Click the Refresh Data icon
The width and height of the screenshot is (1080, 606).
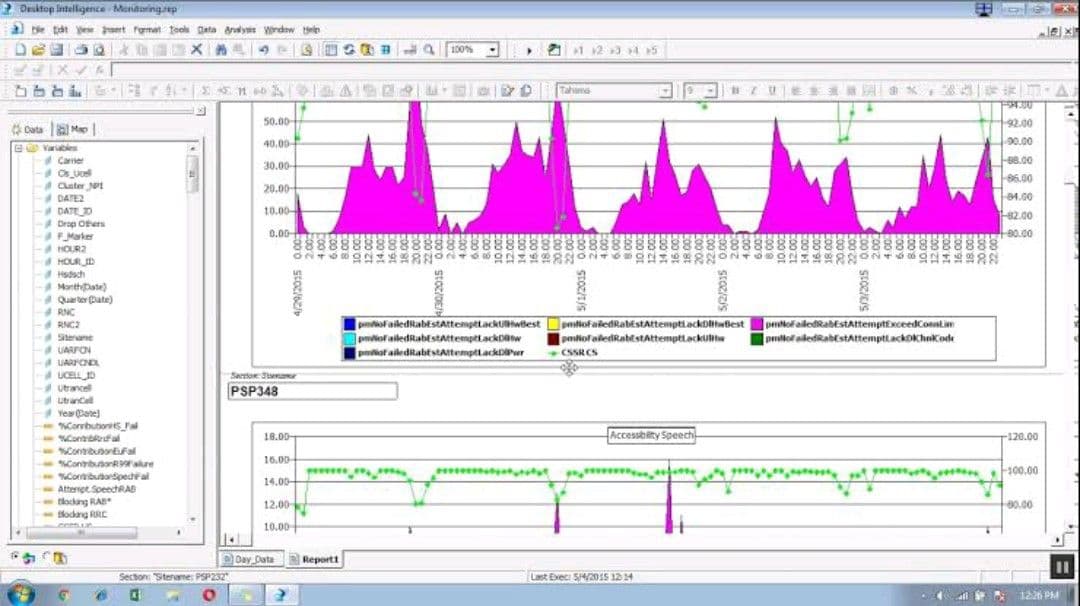click(x=350, y=49)
